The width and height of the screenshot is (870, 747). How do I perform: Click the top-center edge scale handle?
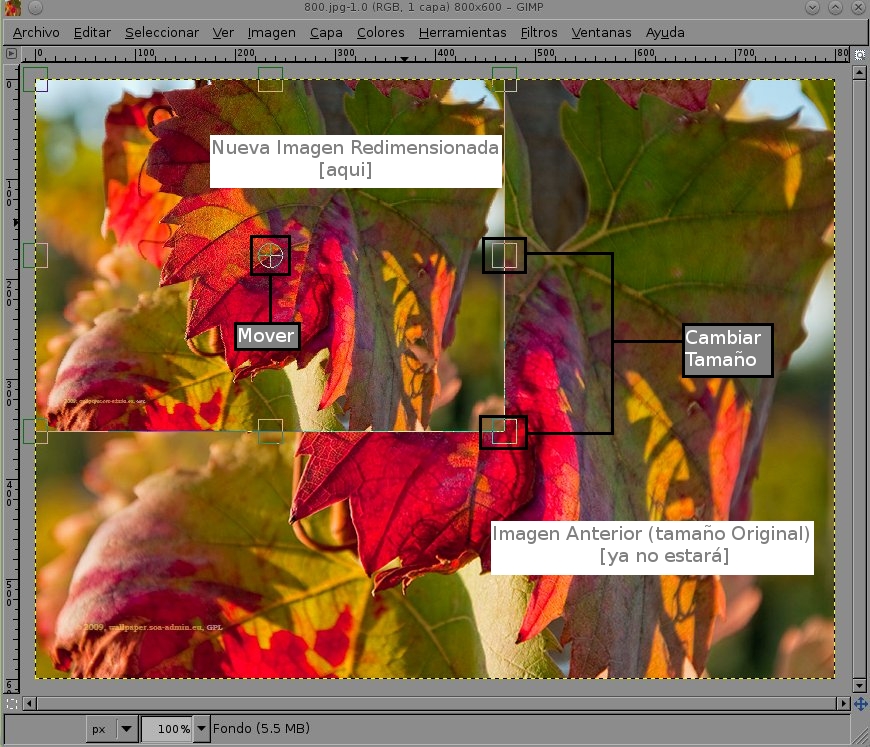point(270,79)
